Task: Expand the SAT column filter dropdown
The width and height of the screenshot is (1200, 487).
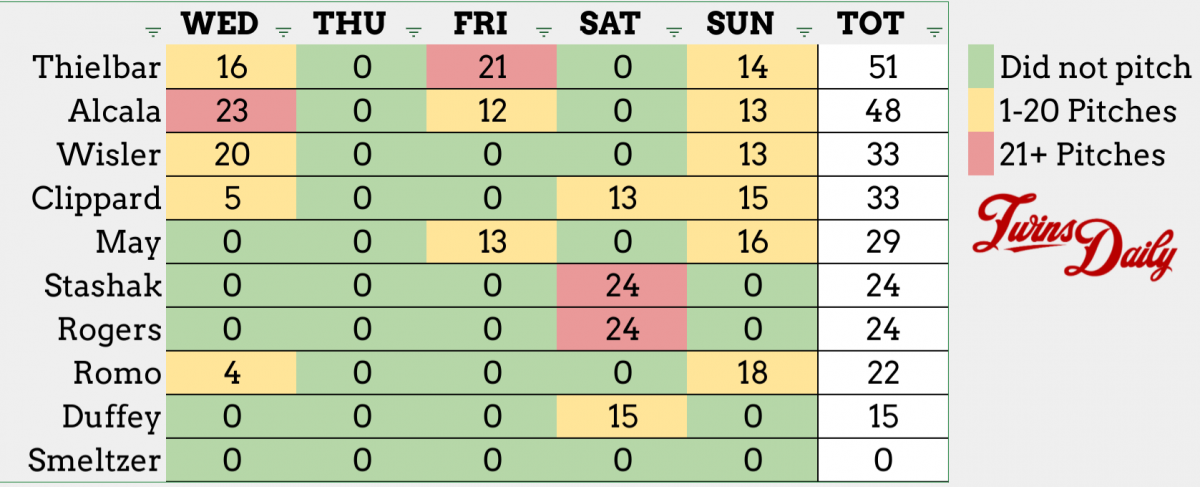Action: click(x=674, y=31)
